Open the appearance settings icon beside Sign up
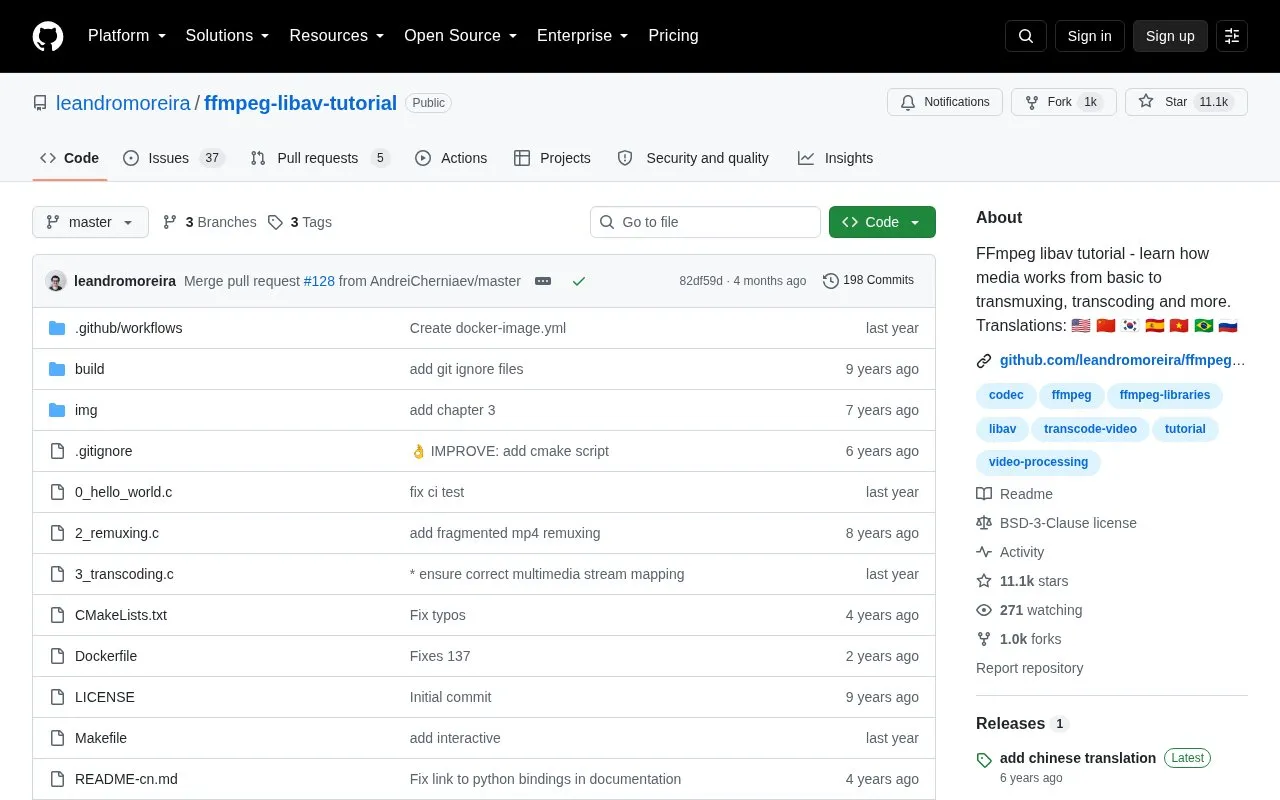This screenshot has width=1280, height=800. [x=1232, y=36]
